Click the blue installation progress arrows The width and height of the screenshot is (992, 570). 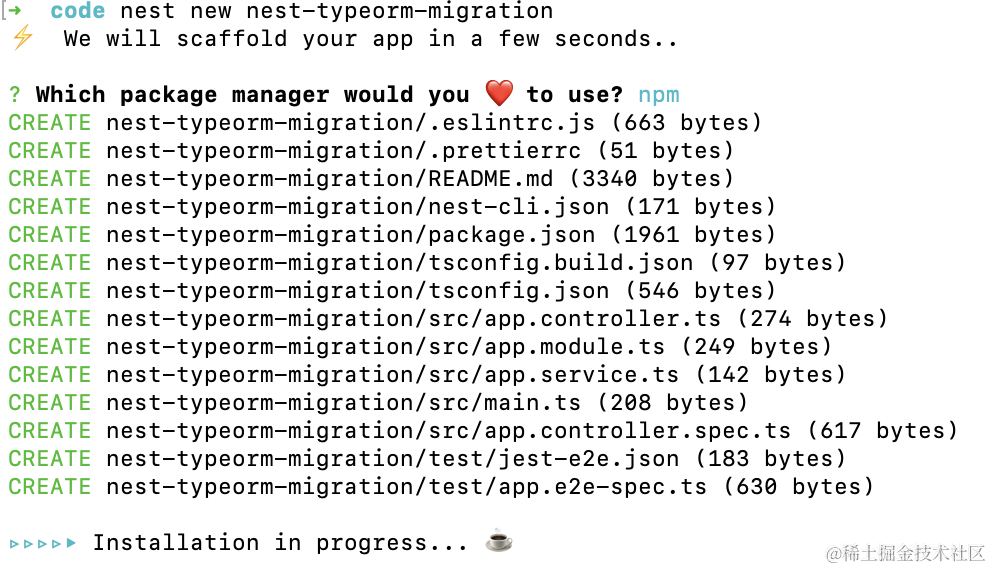[43, 543]
